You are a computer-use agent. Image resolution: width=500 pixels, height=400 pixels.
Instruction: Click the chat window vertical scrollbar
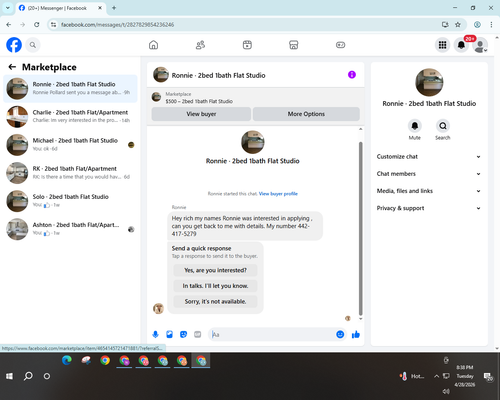click(360, 228)
